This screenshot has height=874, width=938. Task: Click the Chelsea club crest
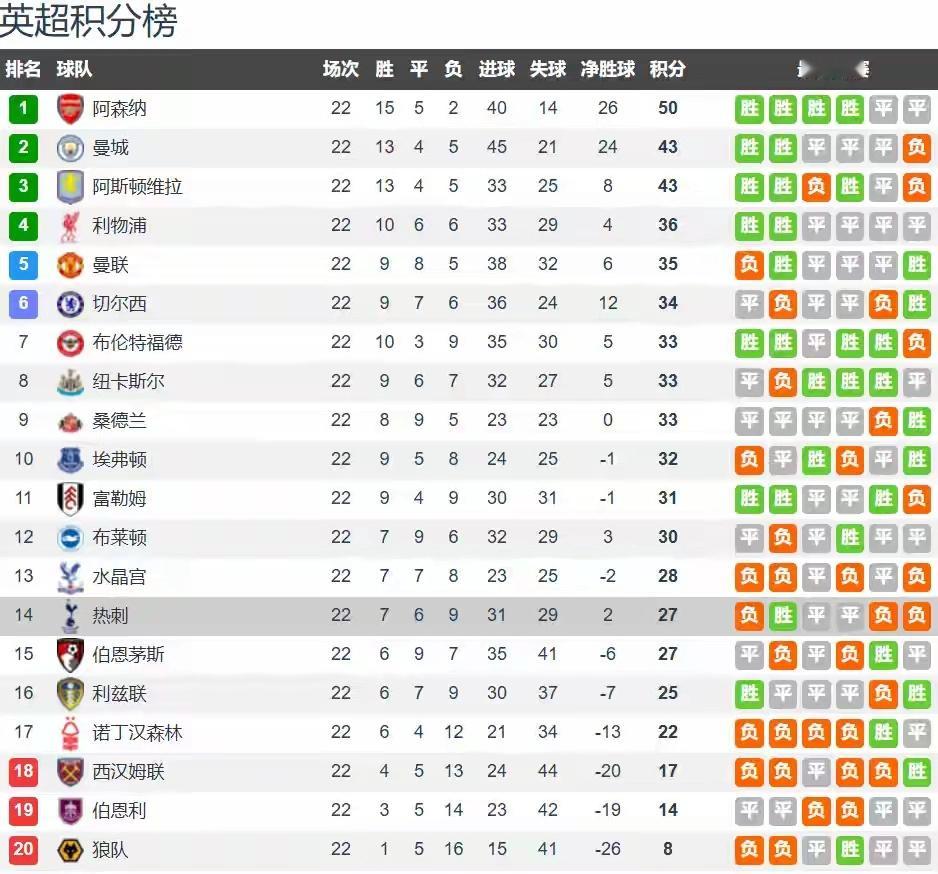pyautogui.click(x=70, y=304)
